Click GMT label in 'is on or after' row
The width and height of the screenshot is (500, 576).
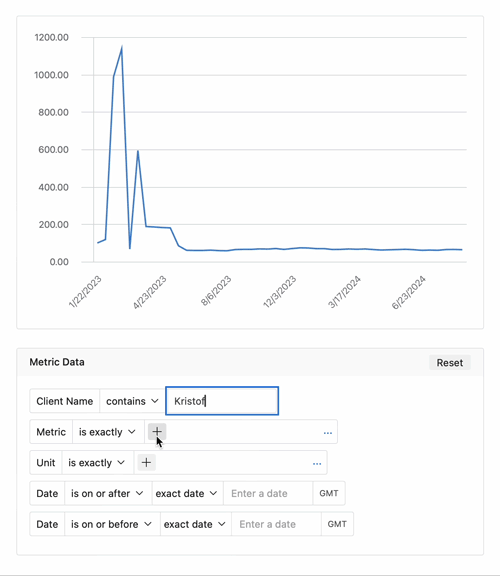329,493
